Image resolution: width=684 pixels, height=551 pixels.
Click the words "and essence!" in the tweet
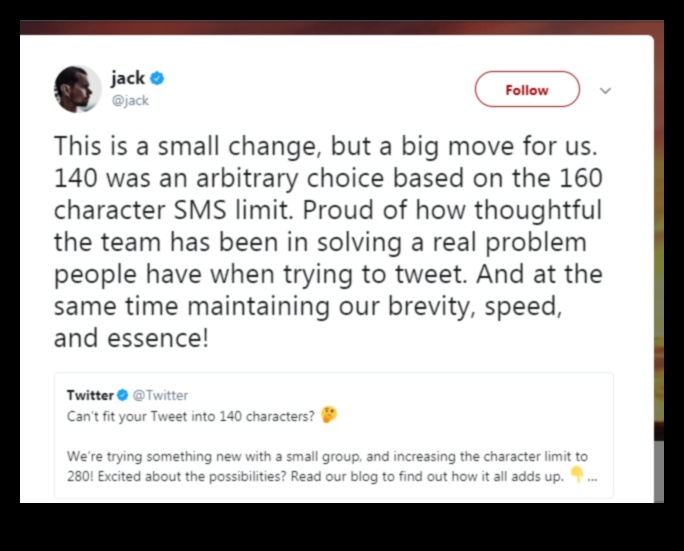(x=131, y=337)
